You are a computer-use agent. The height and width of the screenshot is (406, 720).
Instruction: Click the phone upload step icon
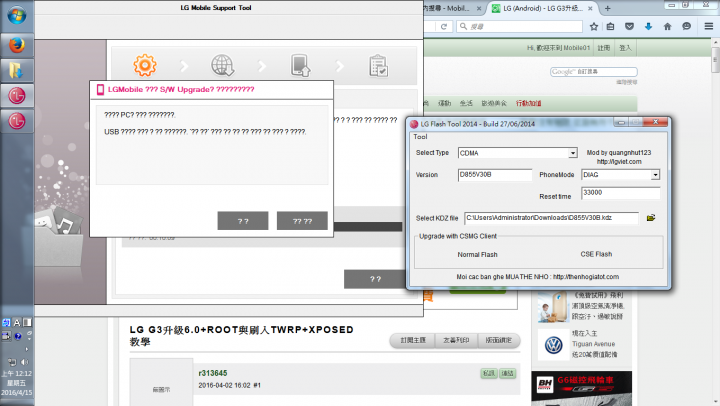pyautogui.click(x=300, y=66)
